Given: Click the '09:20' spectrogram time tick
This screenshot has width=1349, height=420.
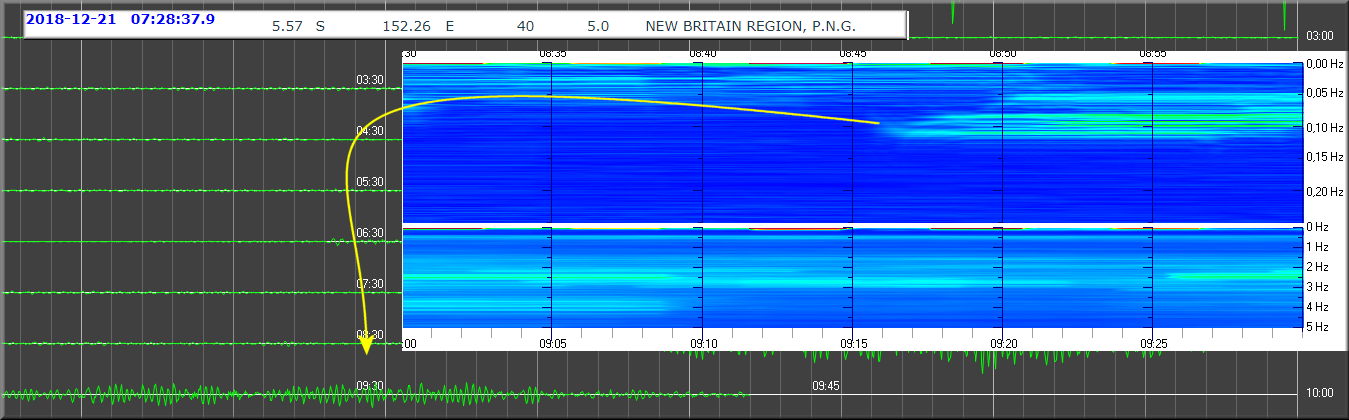Looking at the screenshot, I should coord(1003,343).
